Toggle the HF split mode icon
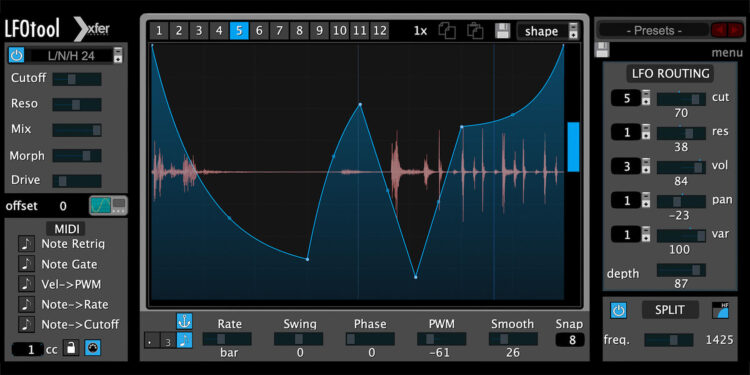750x375 pixels. [720, 310]
